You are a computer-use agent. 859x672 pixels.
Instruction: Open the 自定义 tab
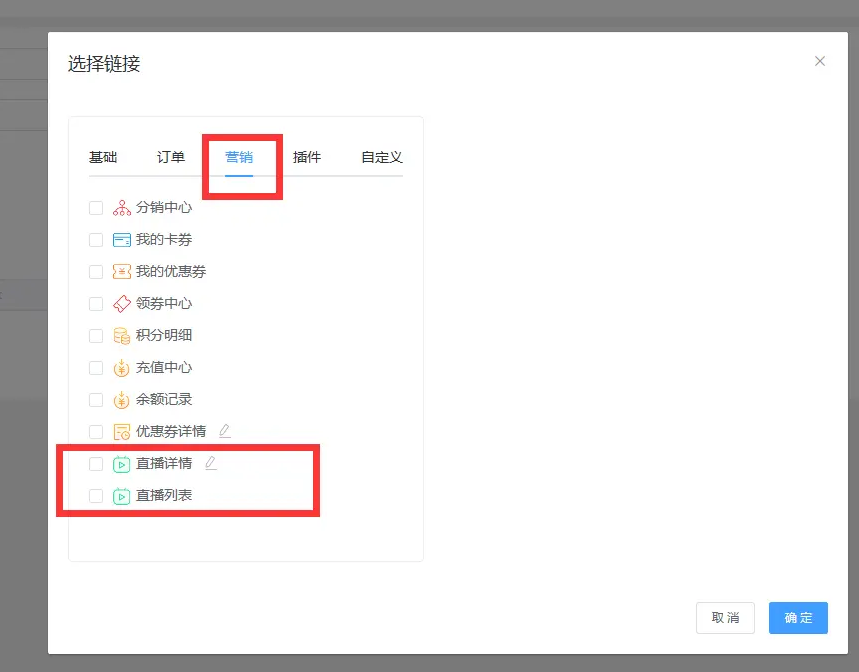381,158
